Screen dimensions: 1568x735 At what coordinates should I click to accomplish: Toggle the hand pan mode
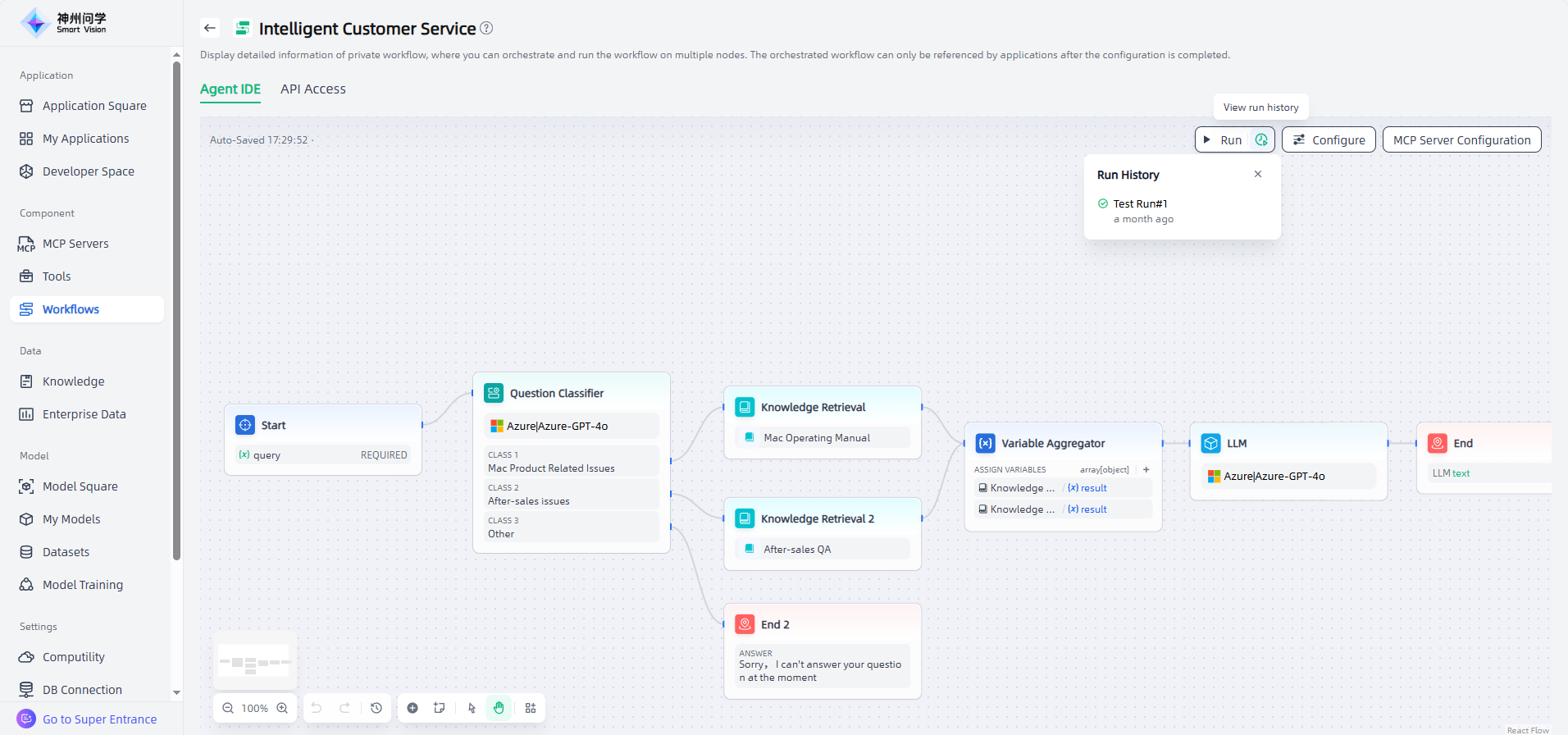click(x=499, y=708)
